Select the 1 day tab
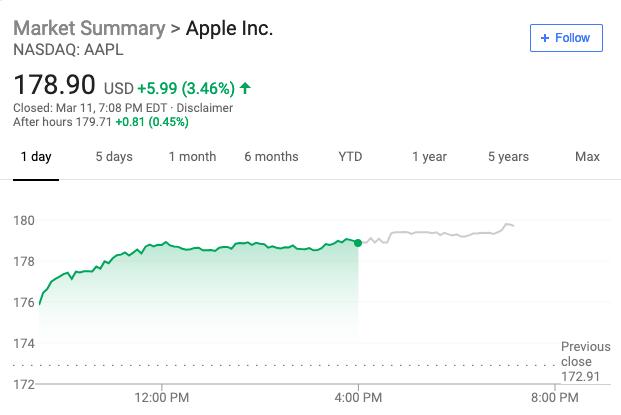The height and width of the screenshot is (415, 621). pos(36,157)
